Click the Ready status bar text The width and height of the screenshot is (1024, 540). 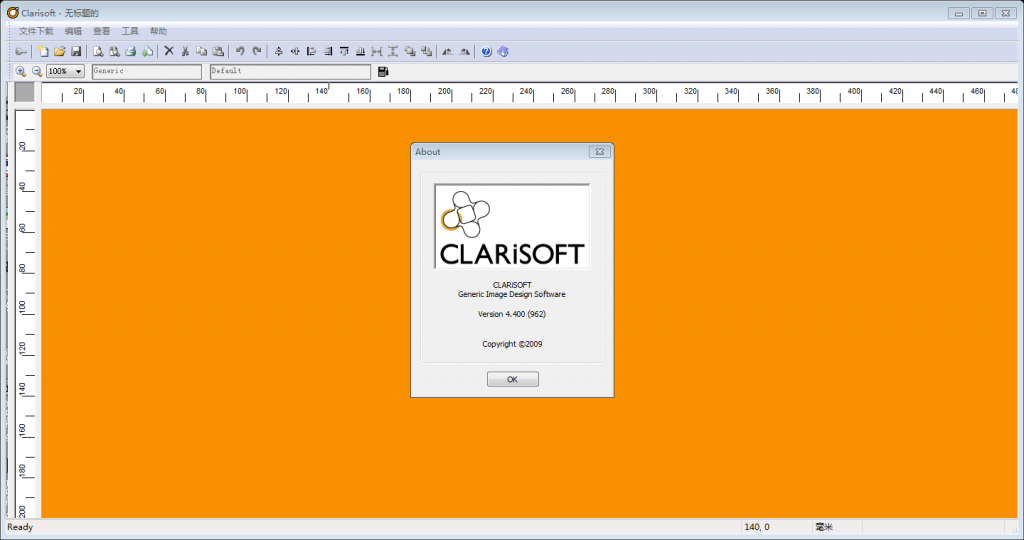pyautogui.click(x=20, y=527)
